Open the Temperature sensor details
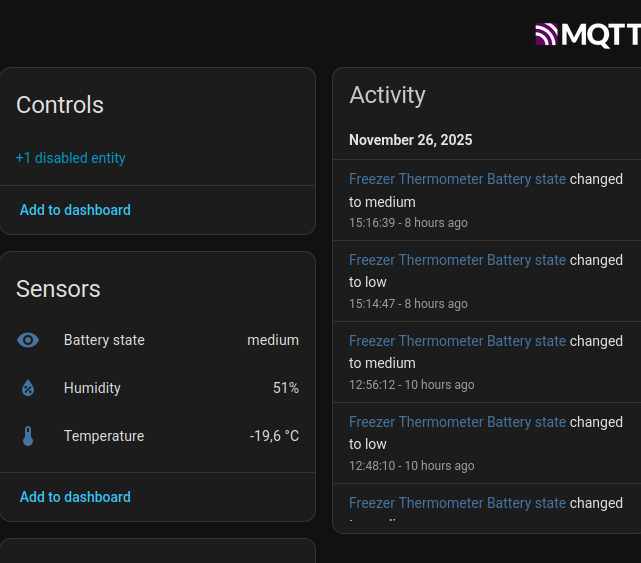641x563 pixels. 104,436
